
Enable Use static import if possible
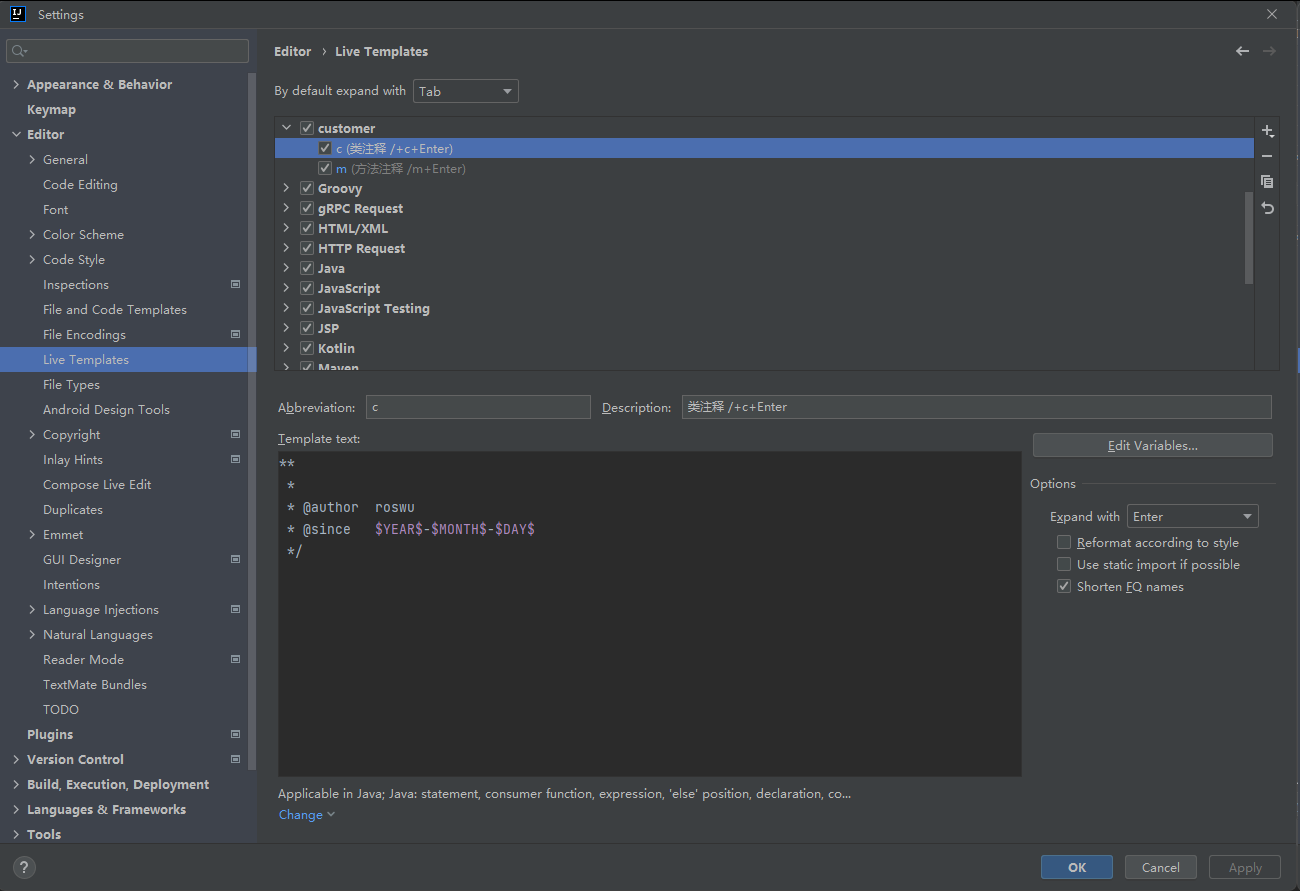[1064, 564]
